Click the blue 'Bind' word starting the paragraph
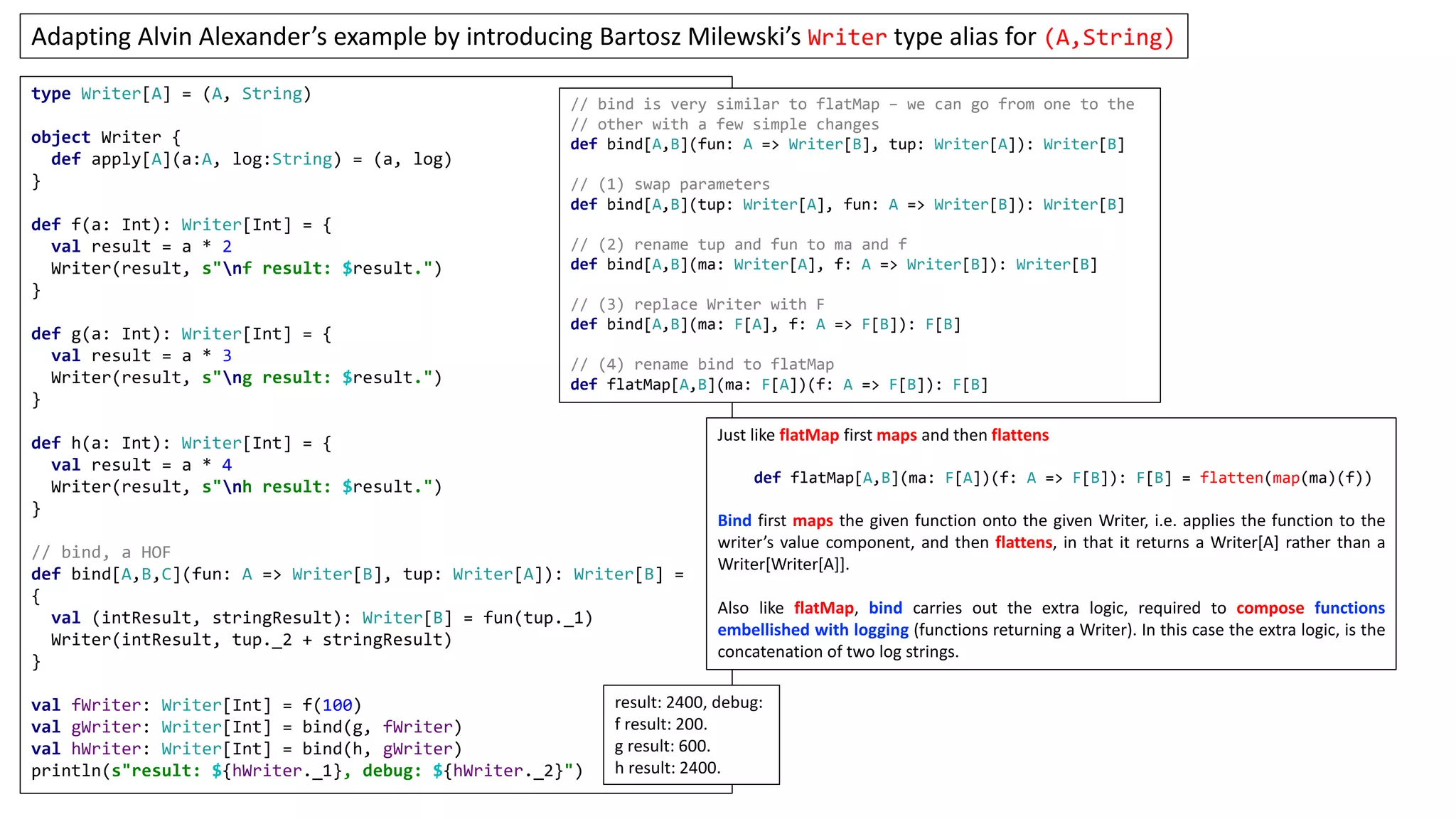1456x819 pixels. [734, 521]
